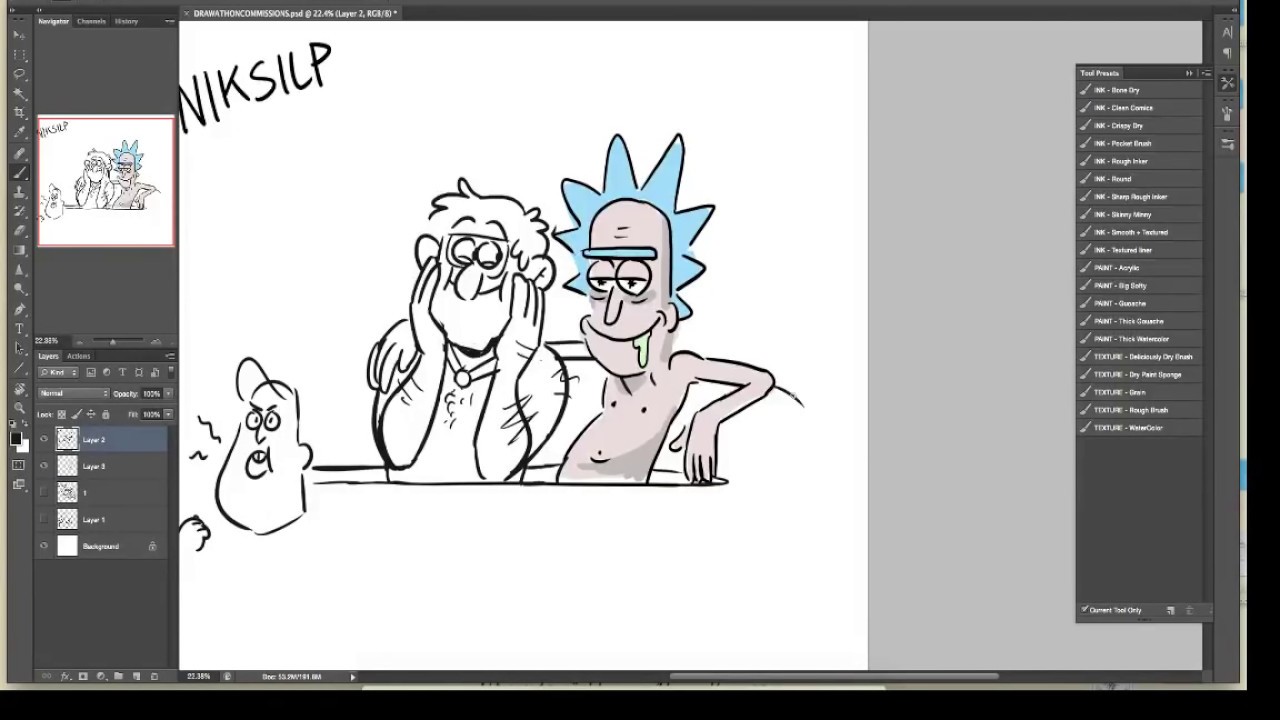Open the Fill slider dropdown arrow
1280x720 pixels.
click(x=168, y=414)
